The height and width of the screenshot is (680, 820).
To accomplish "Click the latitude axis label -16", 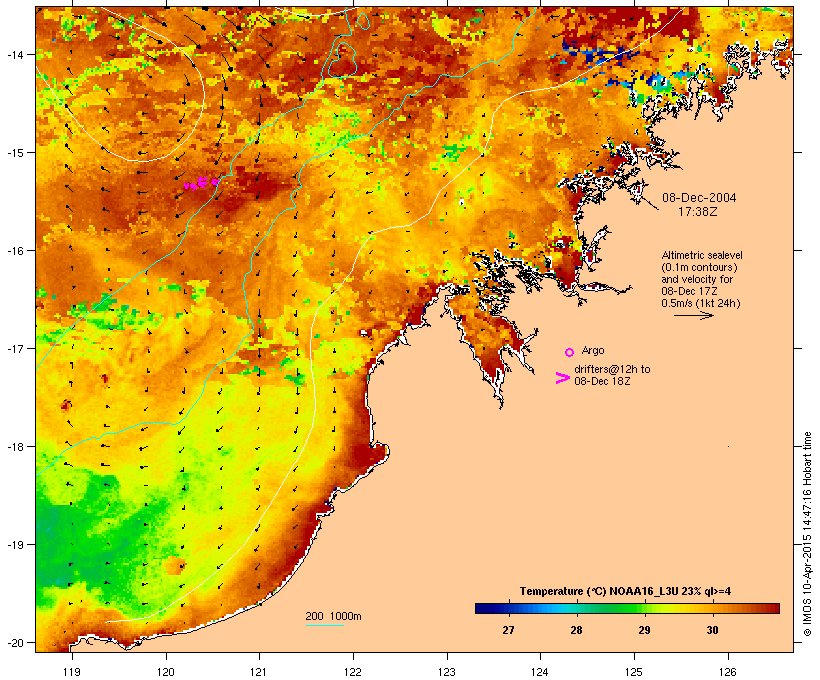I will tap(14, 251).
